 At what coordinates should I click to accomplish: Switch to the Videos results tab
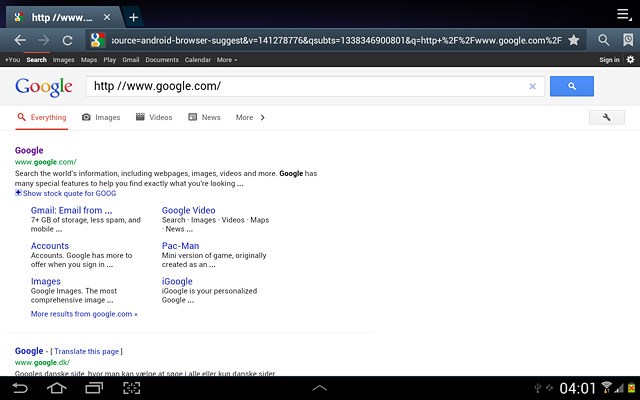154,118
